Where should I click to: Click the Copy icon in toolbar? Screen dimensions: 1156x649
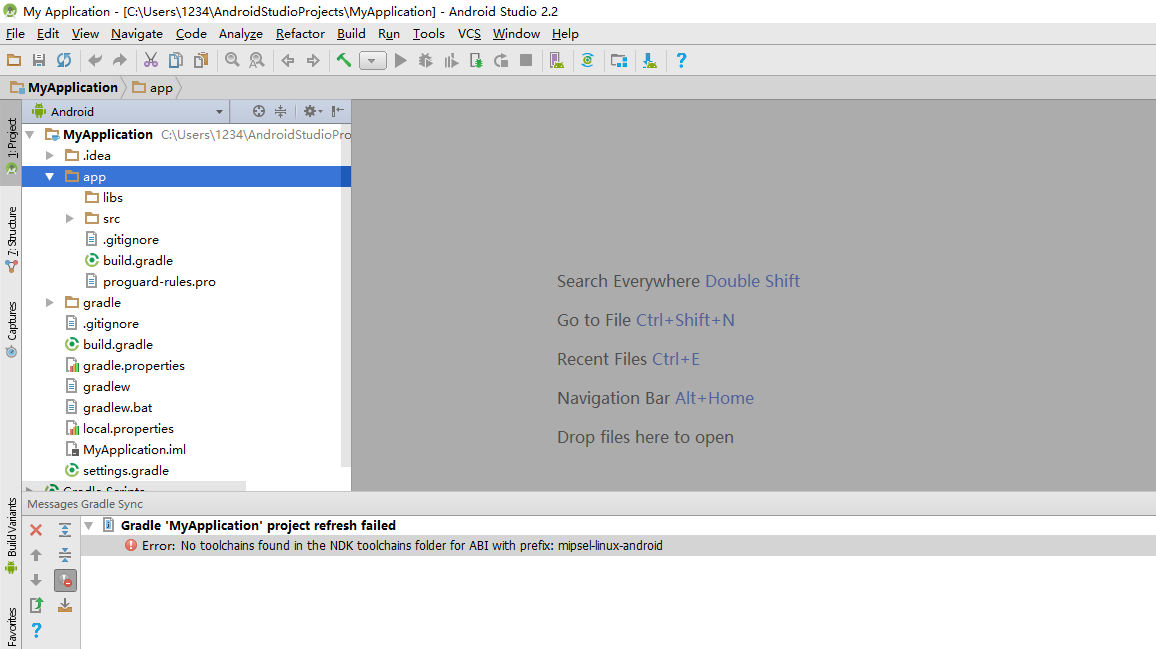point(175,60)
